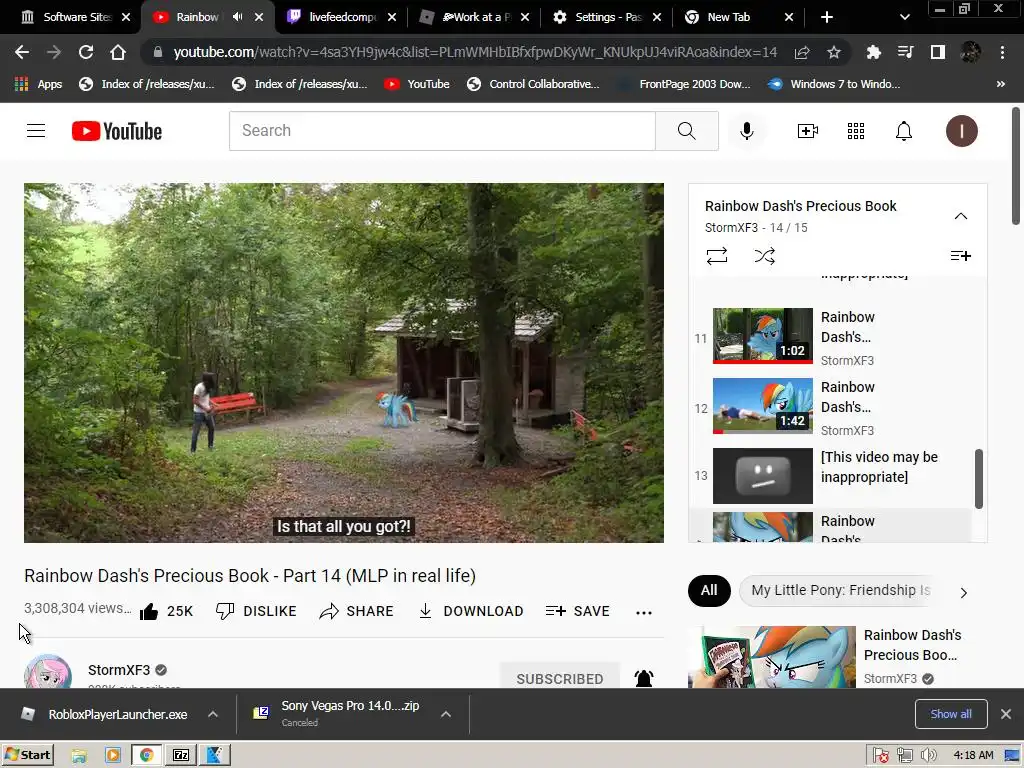Click the search magnifier button
Viewport: 1024px width, 768px height.
(686, 131)
